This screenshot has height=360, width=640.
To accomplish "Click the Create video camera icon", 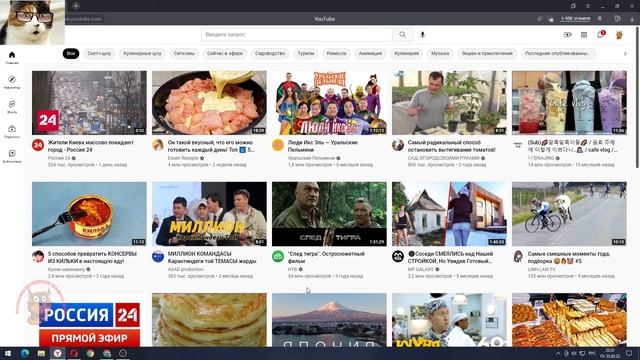I will 568,35.
